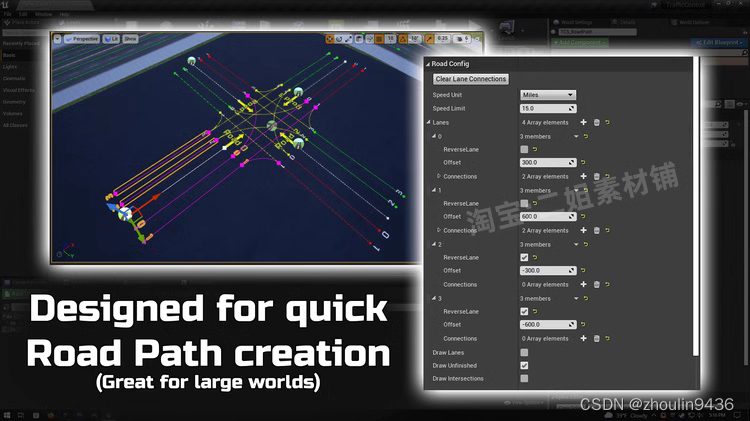Open the viewport options arrow menu

point(57,39)
